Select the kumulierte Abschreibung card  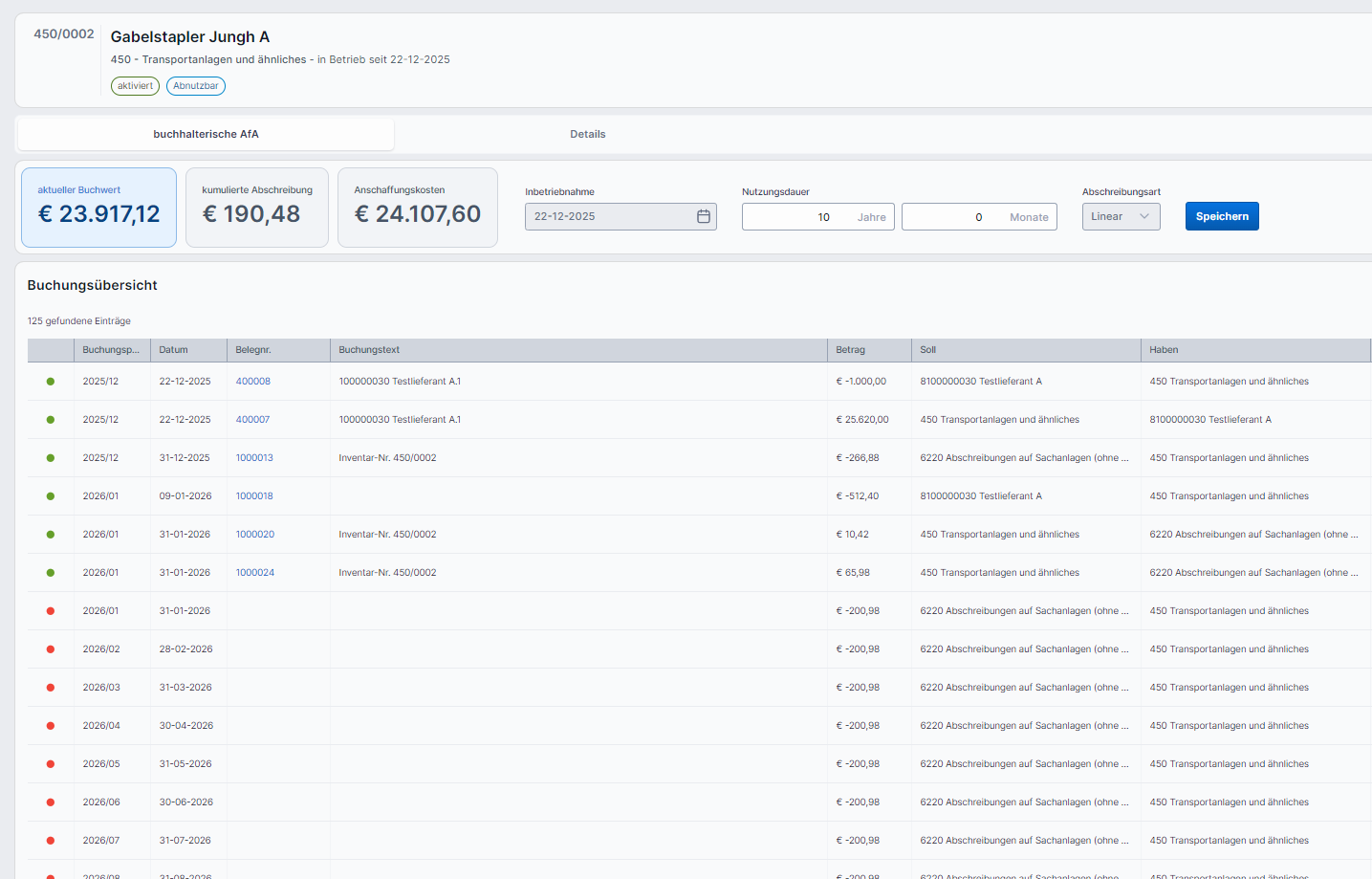click(256, 208)
